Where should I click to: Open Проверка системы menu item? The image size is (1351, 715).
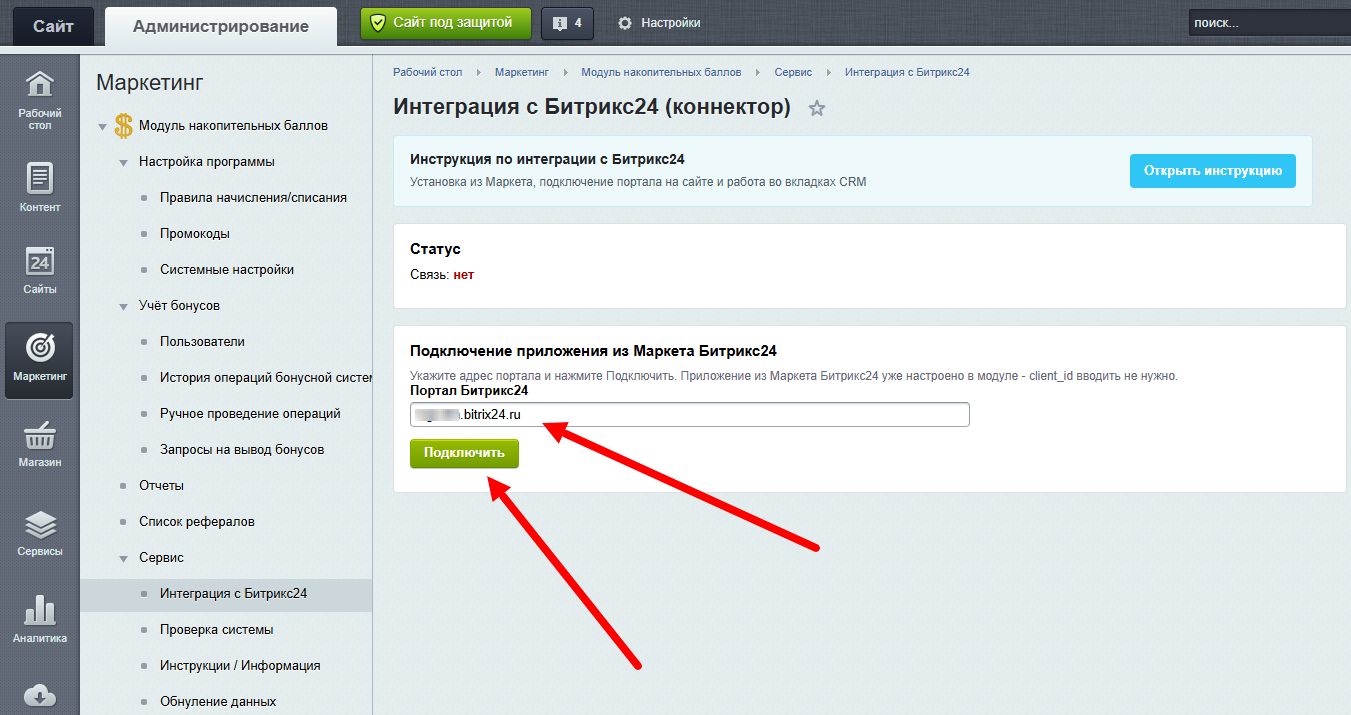pyautogui.click(x=216, y=629)
